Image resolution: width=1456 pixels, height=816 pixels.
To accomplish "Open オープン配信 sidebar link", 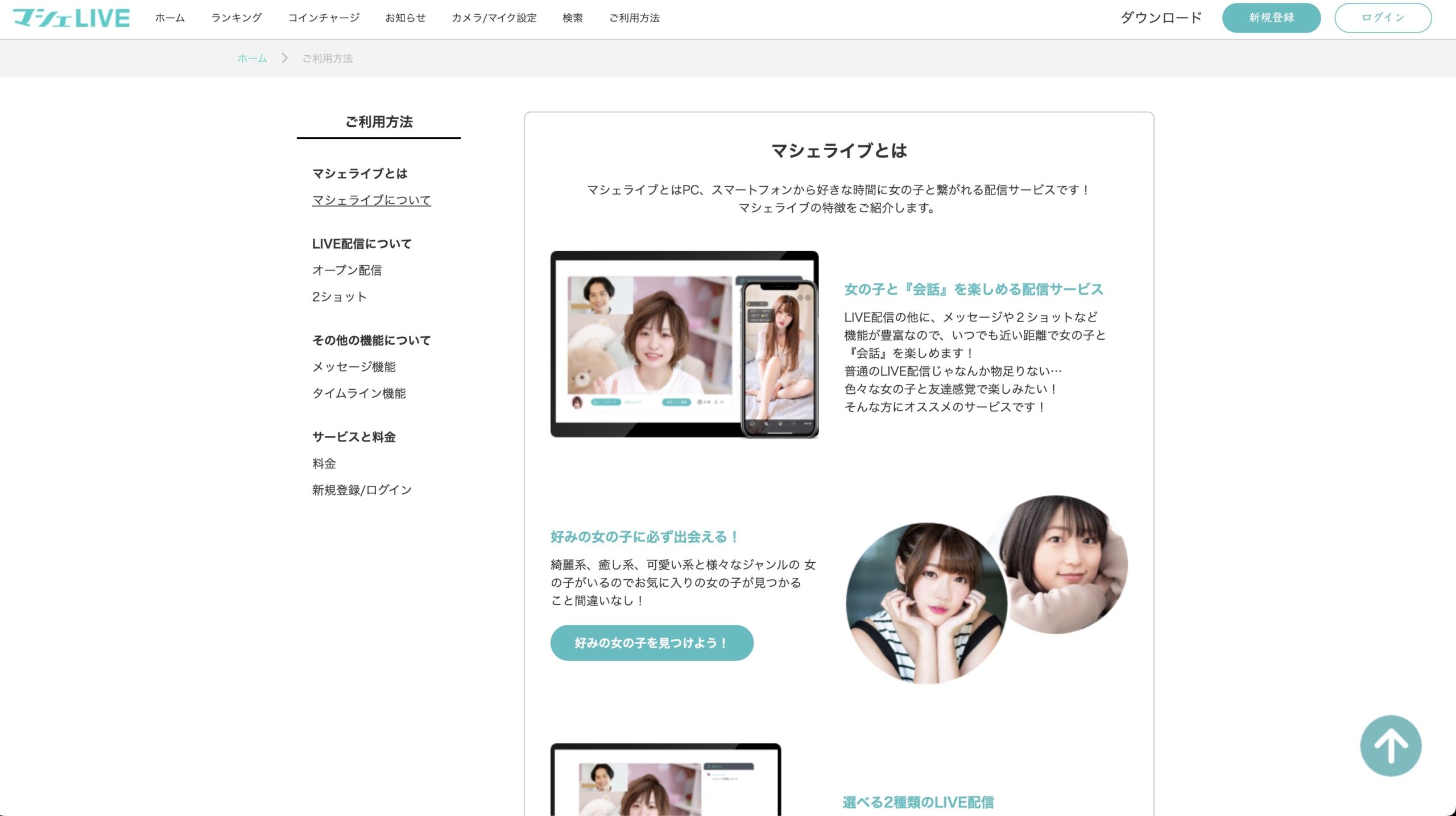I will pyautogui.click(x=347, y=270).
